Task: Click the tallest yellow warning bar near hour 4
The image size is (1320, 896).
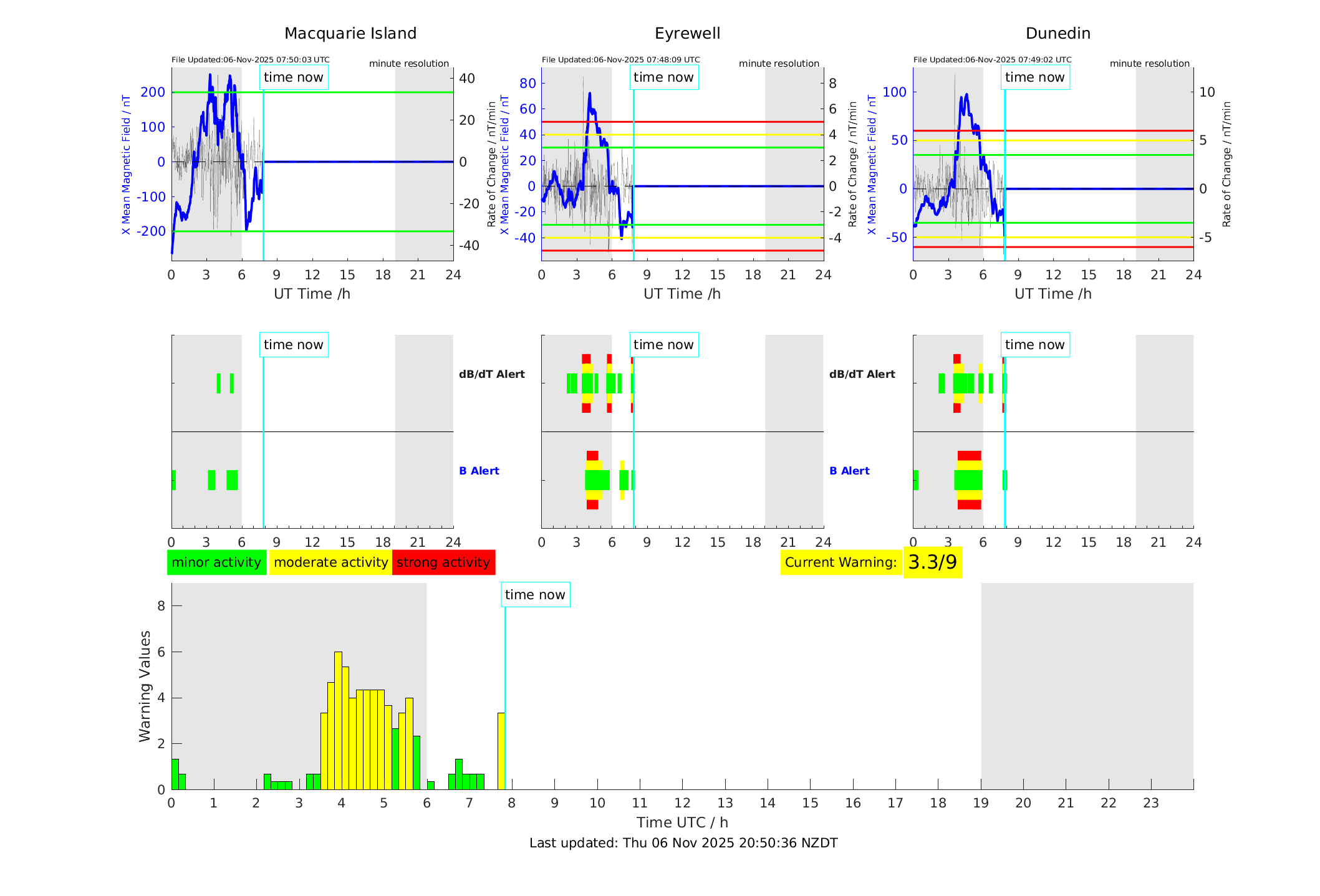Action: click(x=338, y=717)
